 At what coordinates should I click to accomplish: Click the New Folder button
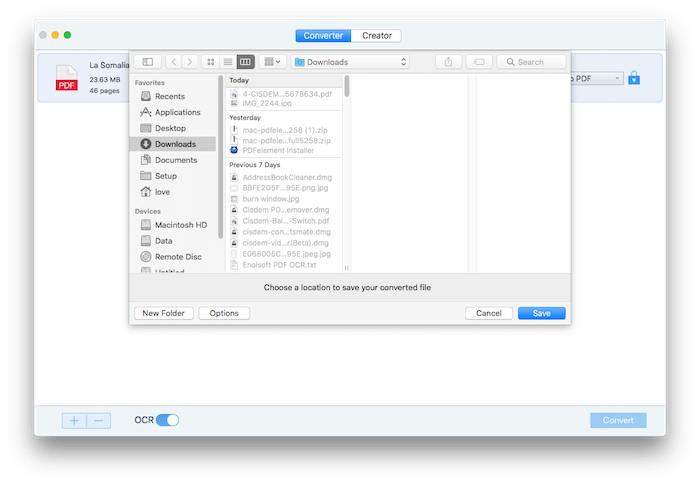pyautogui.click(x=163, y=314)
